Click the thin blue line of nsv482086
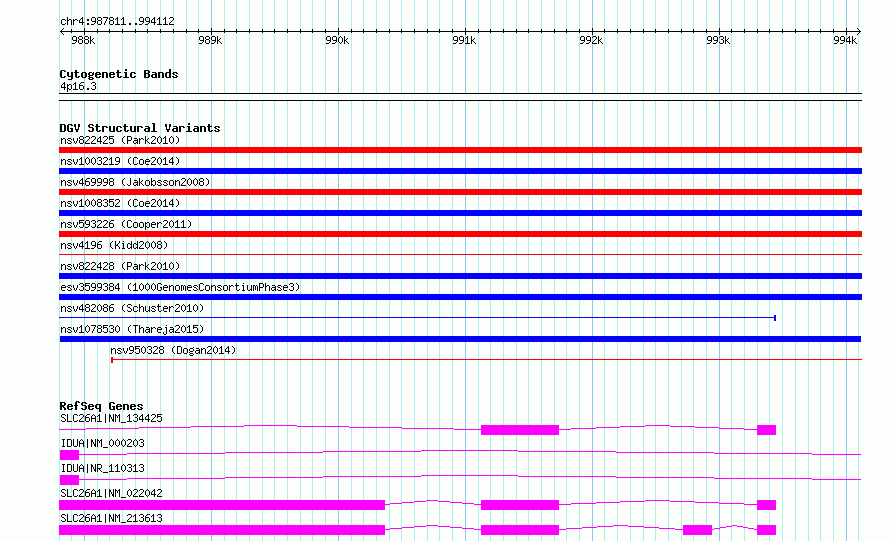This screenshot has width=890, height=541. 417,318
